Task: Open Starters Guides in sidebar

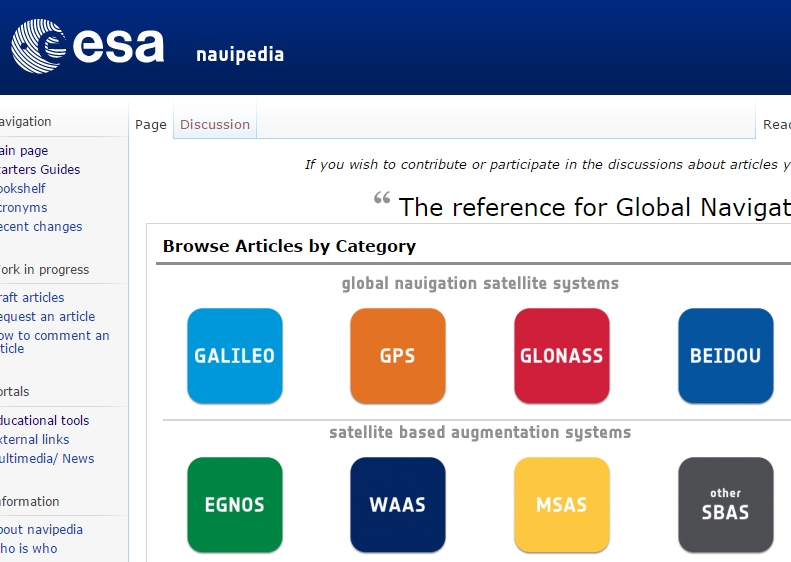Action: 39,170
